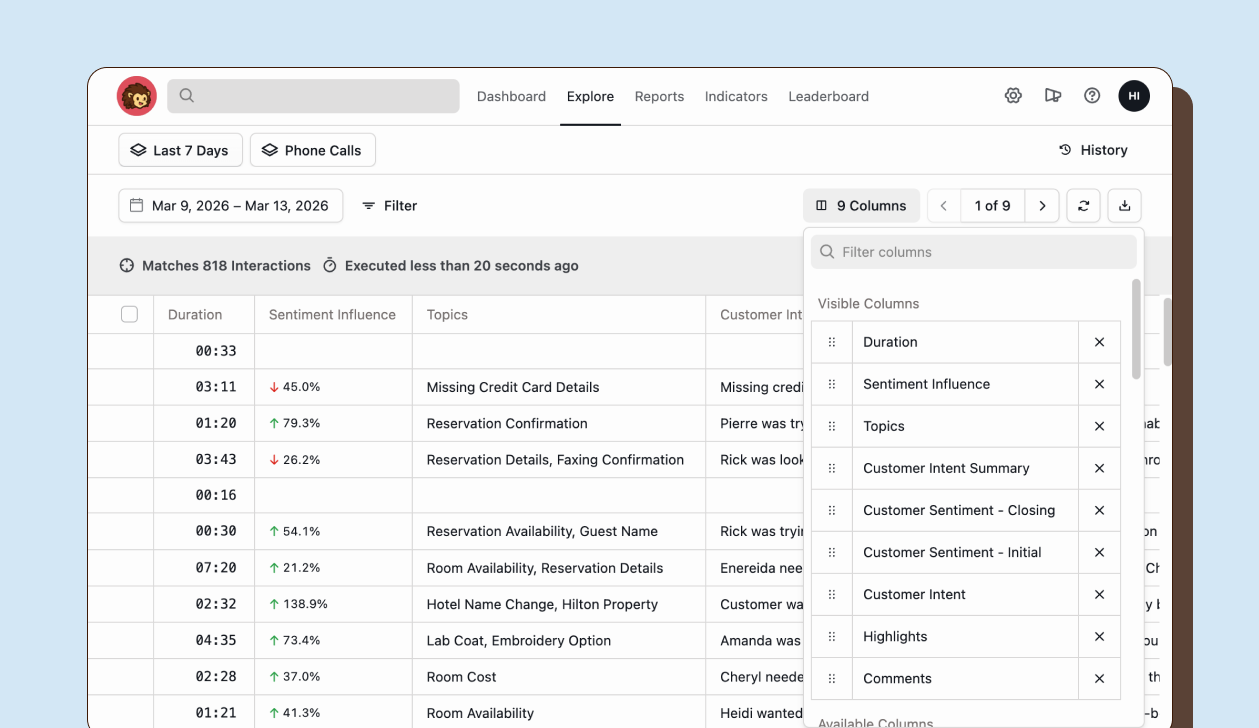Click drag handle beside Customer Intent Summary

(x=832, y=468)
